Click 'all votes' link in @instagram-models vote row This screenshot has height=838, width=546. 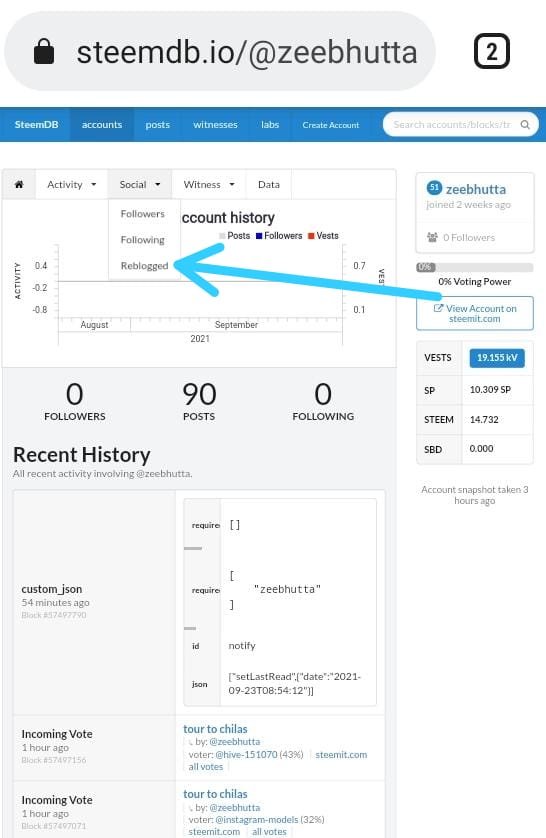[269, 832]
